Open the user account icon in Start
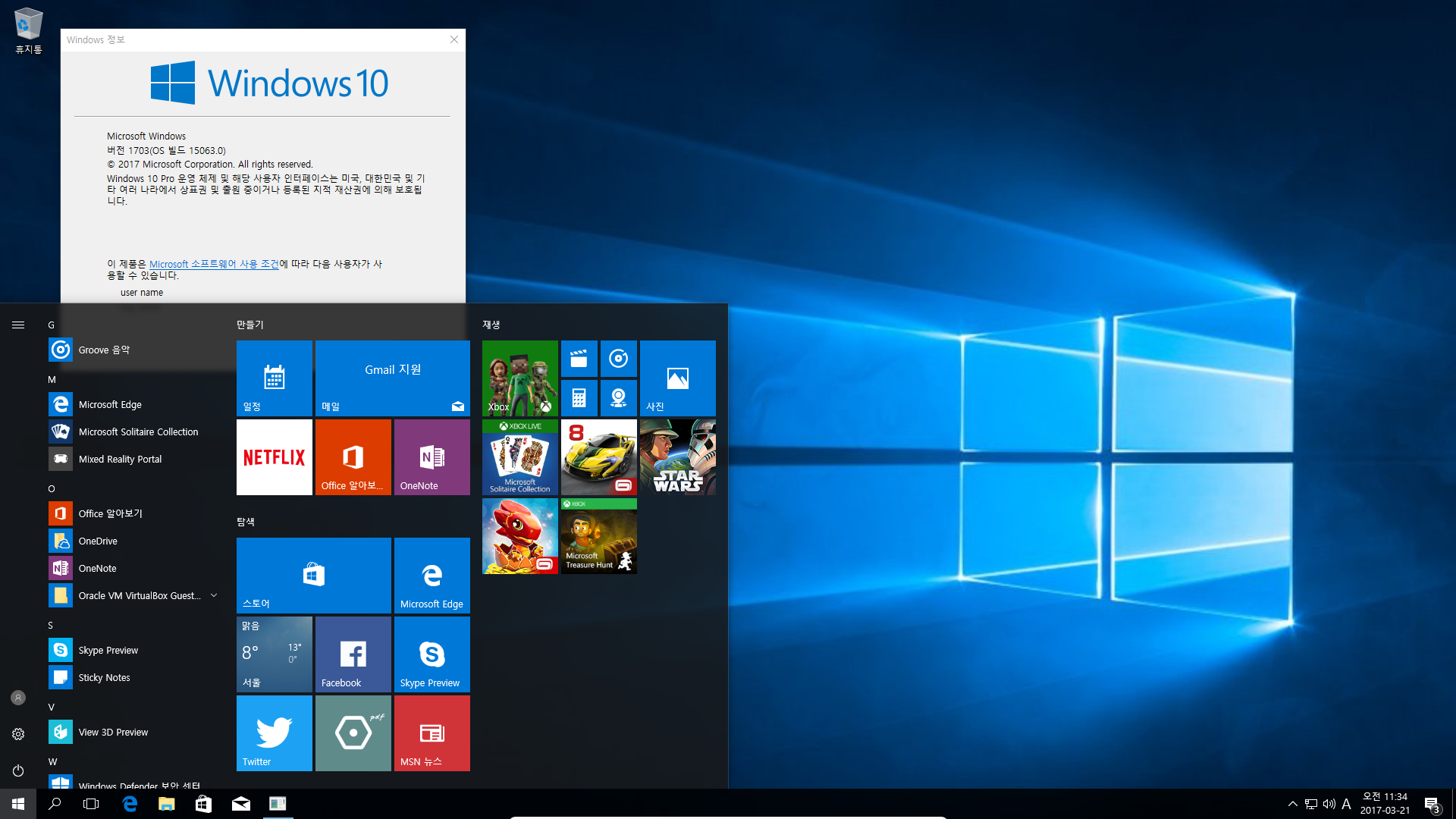 coord(18,698)
